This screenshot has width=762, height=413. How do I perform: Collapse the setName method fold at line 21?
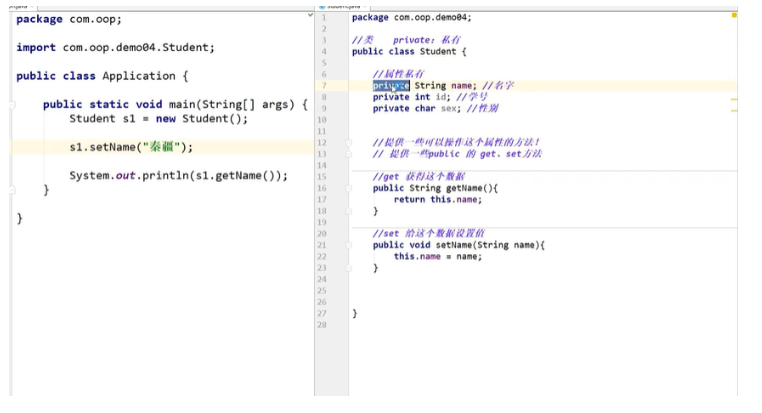click(x=348, y=245)
